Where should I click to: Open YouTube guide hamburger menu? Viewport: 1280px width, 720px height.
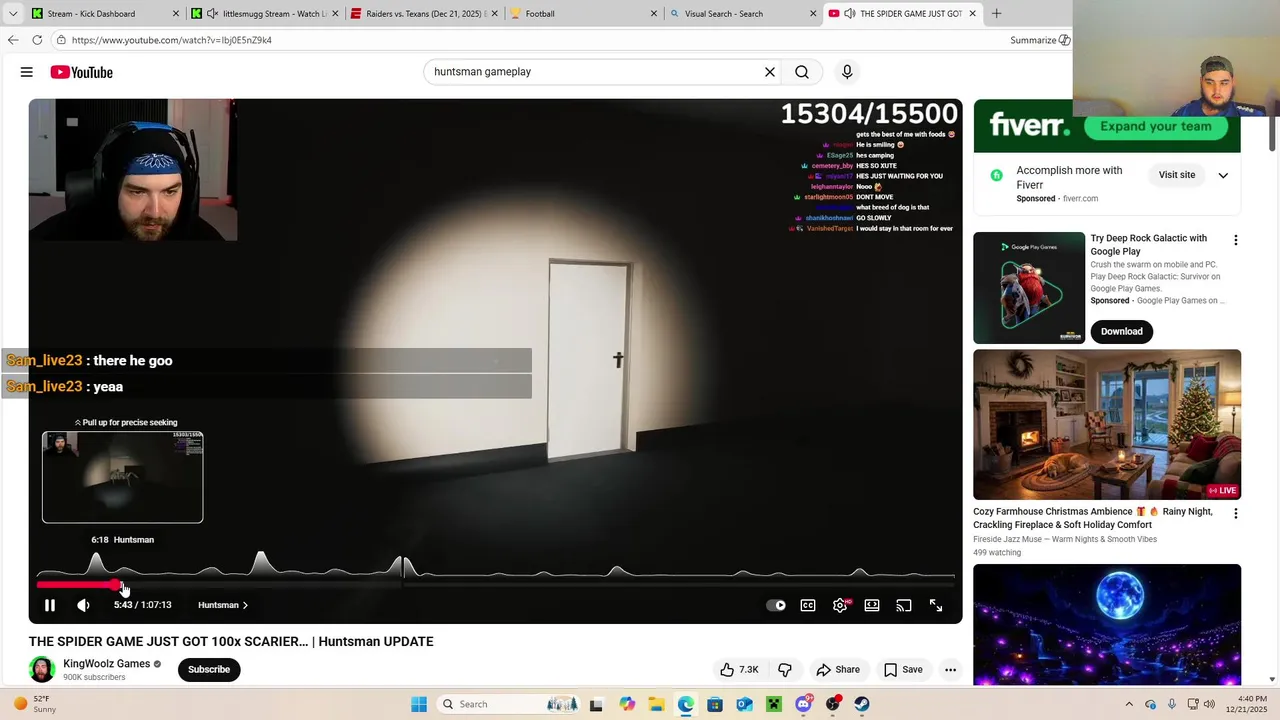pos(27,72)
